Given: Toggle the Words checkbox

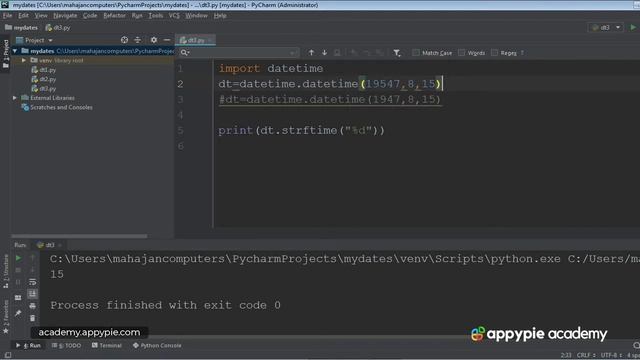Looking at the screenshot, I should pos(462,53).
